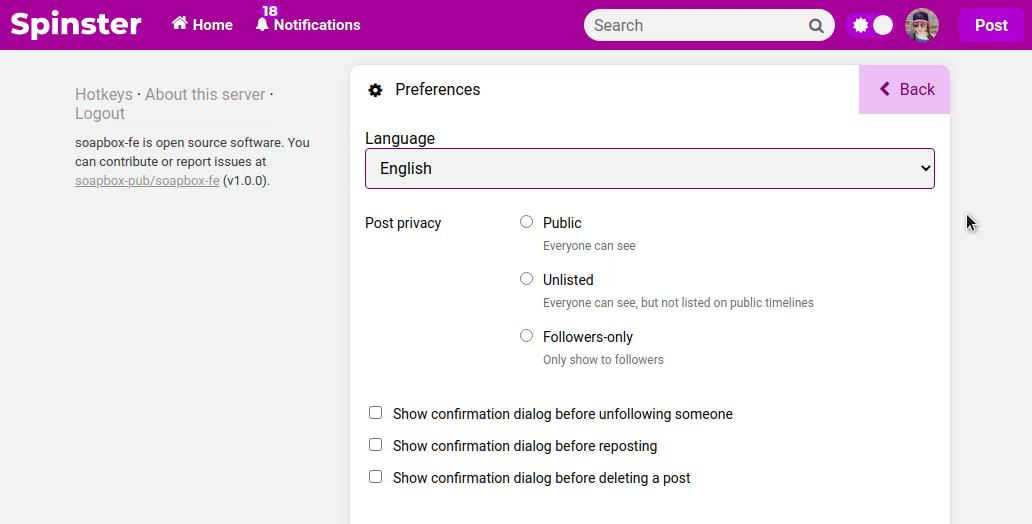1032x524 pixels.
Task: Select Unlisted post privacy
Action: tap(527, 279)
